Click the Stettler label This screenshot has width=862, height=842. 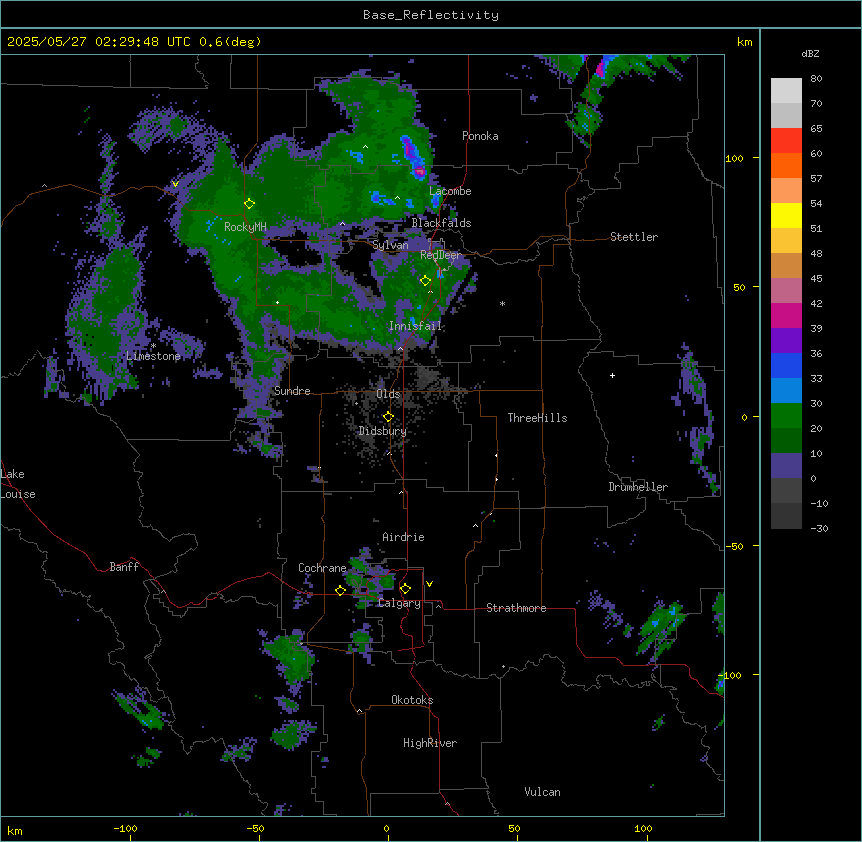tap(634, 237)
